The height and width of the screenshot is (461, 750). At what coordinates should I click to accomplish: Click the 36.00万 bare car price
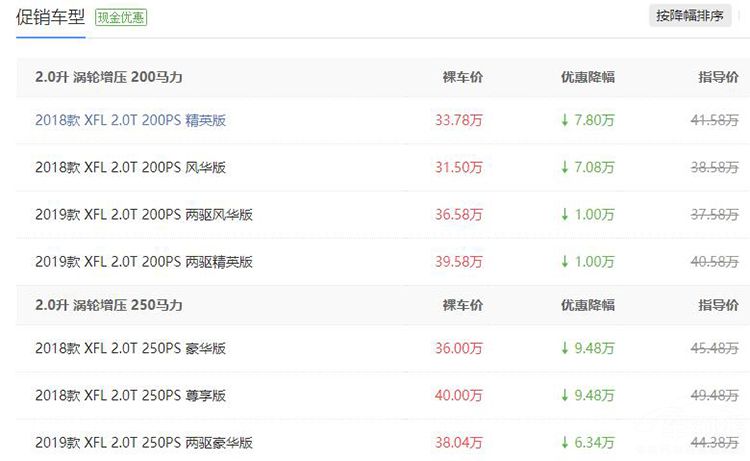coord(459,348)
